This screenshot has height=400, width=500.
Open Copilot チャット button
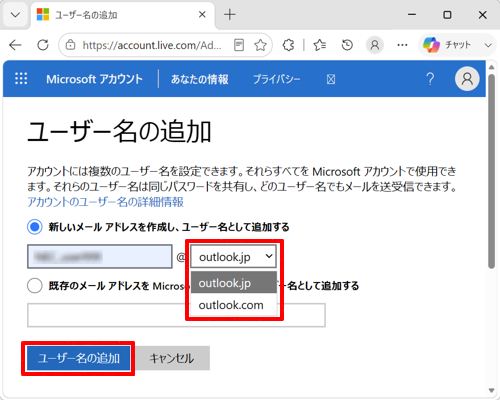point(447,45)
